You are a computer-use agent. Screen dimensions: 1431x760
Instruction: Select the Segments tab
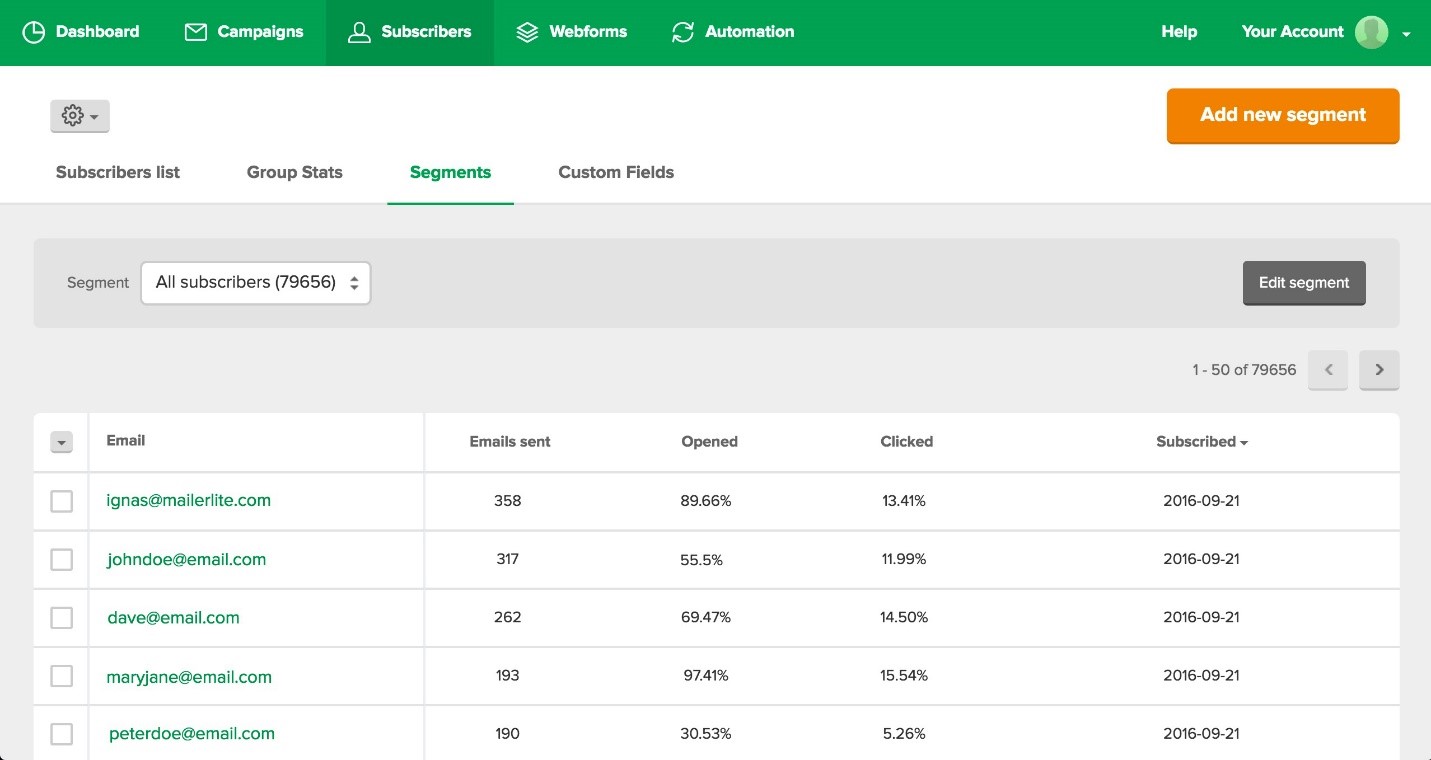click(450, 172)
